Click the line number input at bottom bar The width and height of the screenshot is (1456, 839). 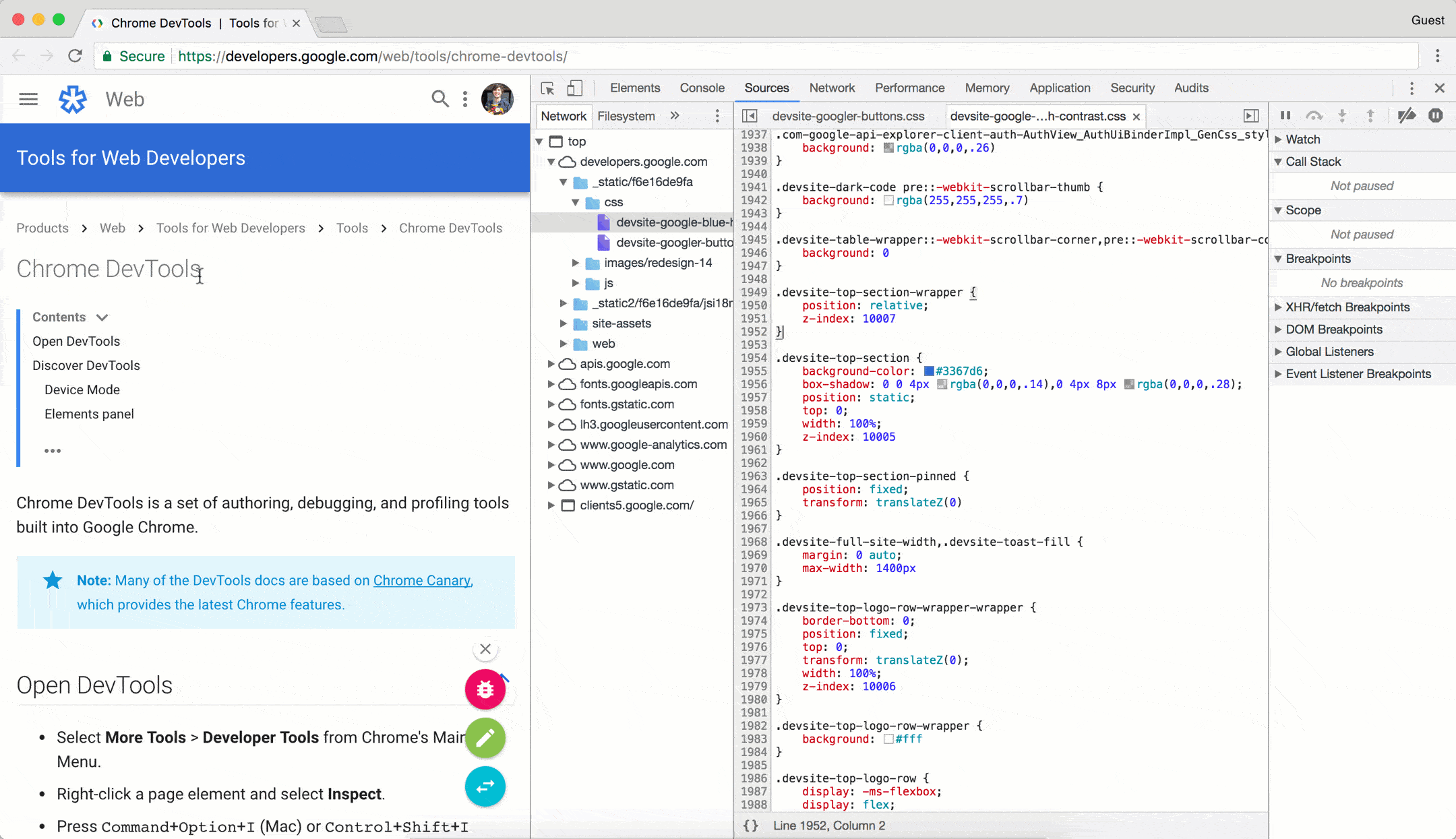click(x=830, y=825)
